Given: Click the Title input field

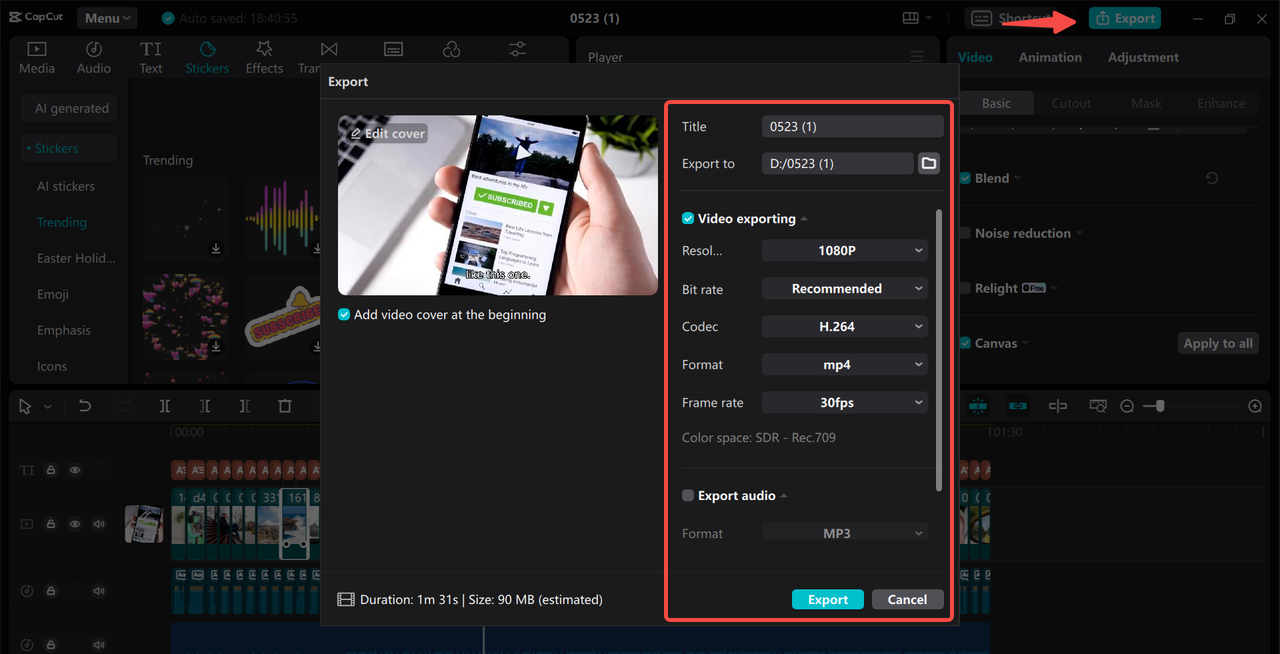Looking at the screenshot, I should pyautogui.click(x=852, y=126).
